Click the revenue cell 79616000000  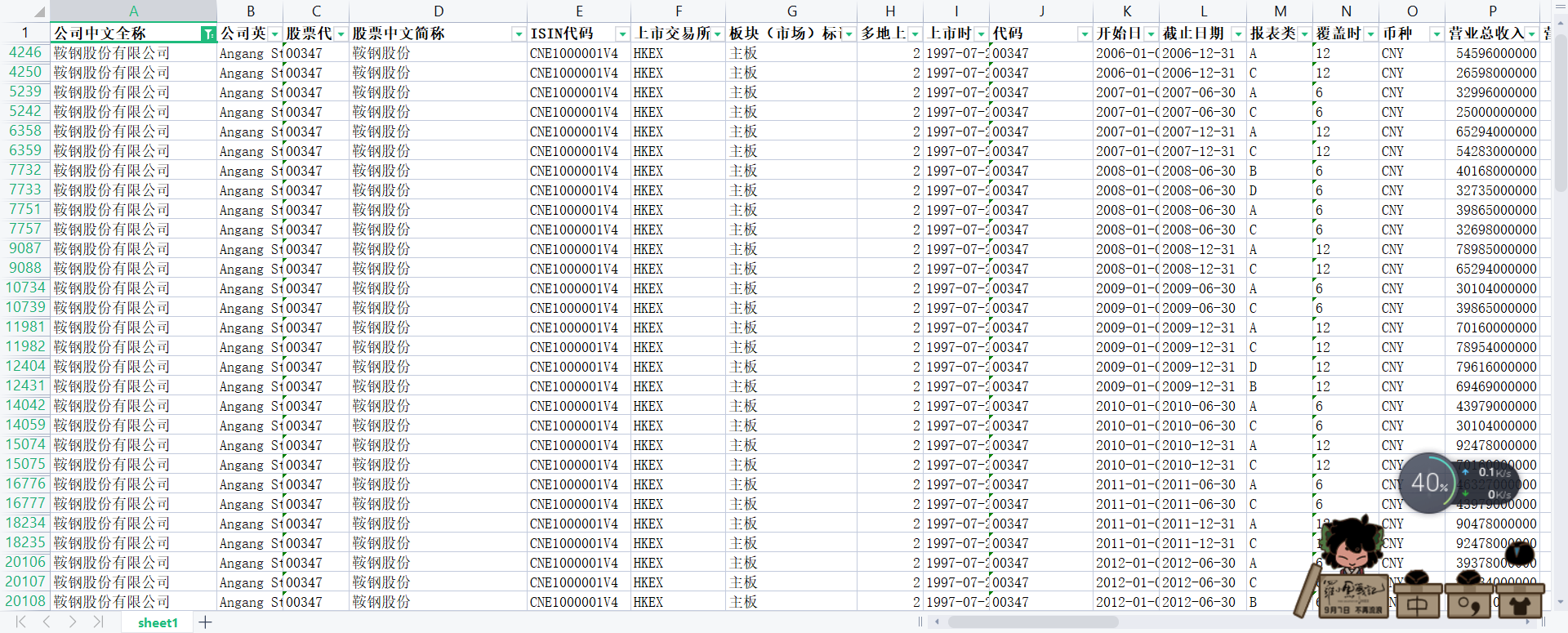[x=1493, y=367]
